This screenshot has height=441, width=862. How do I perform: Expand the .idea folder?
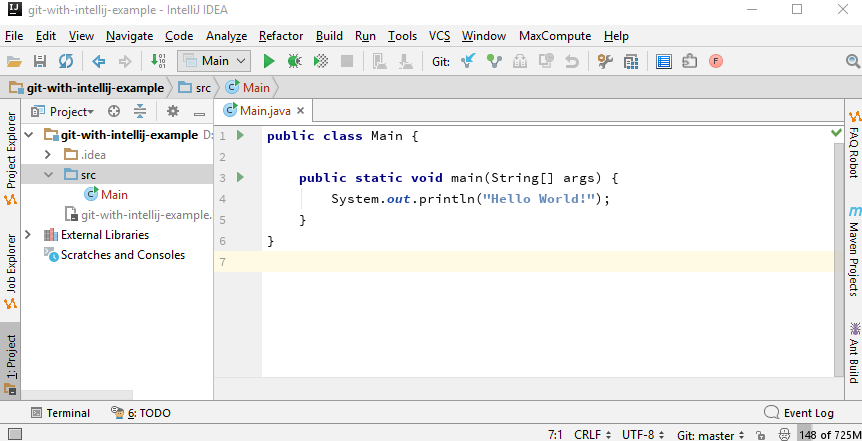tap(48, 155)
